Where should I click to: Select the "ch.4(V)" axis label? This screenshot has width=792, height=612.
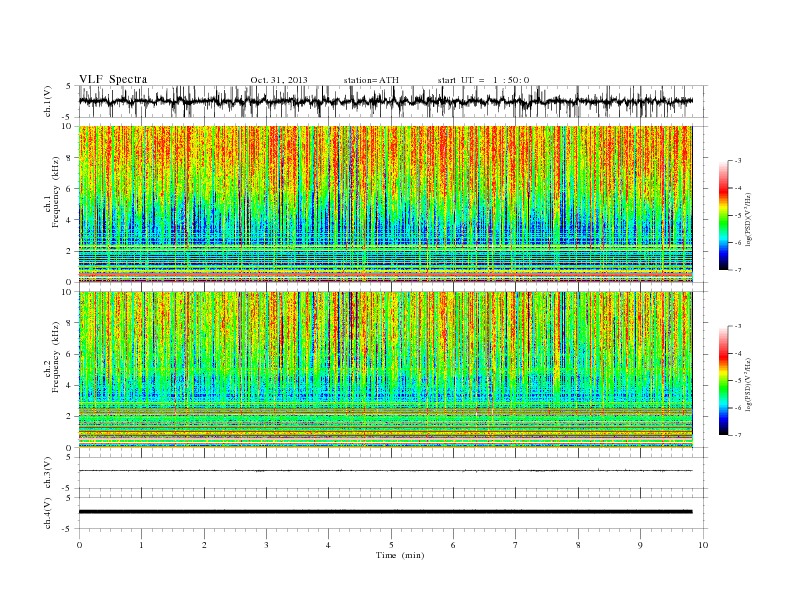click(48, 513)
